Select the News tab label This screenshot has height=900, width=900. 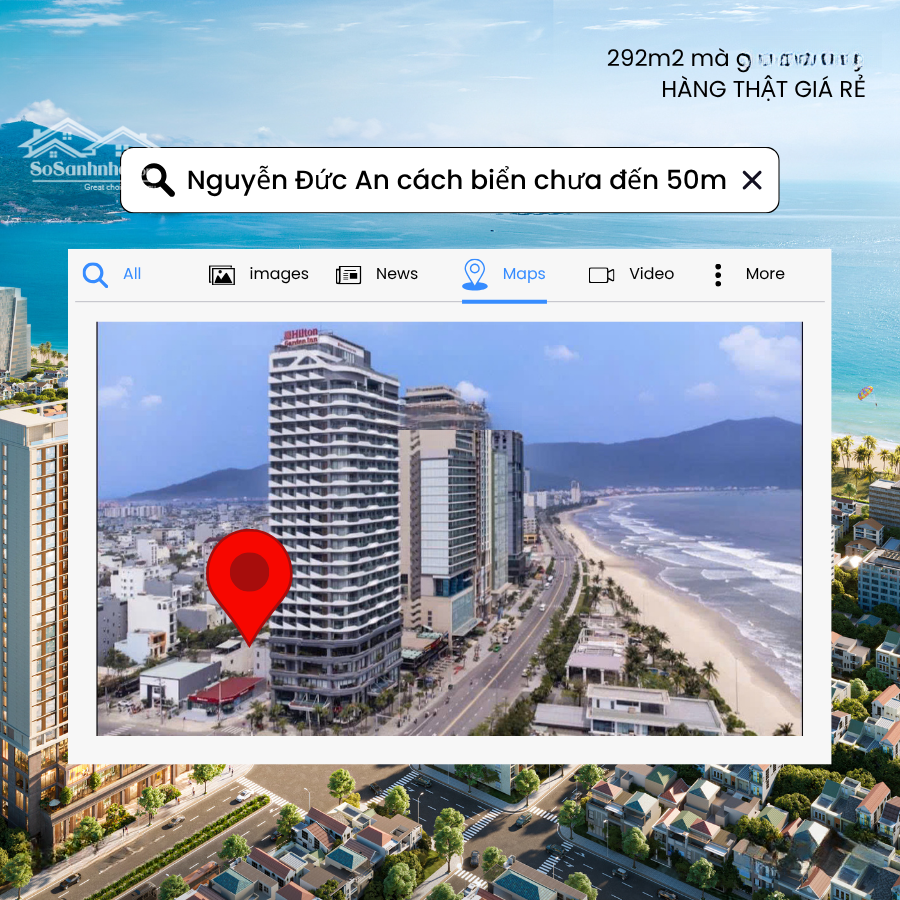pos(397,274)
